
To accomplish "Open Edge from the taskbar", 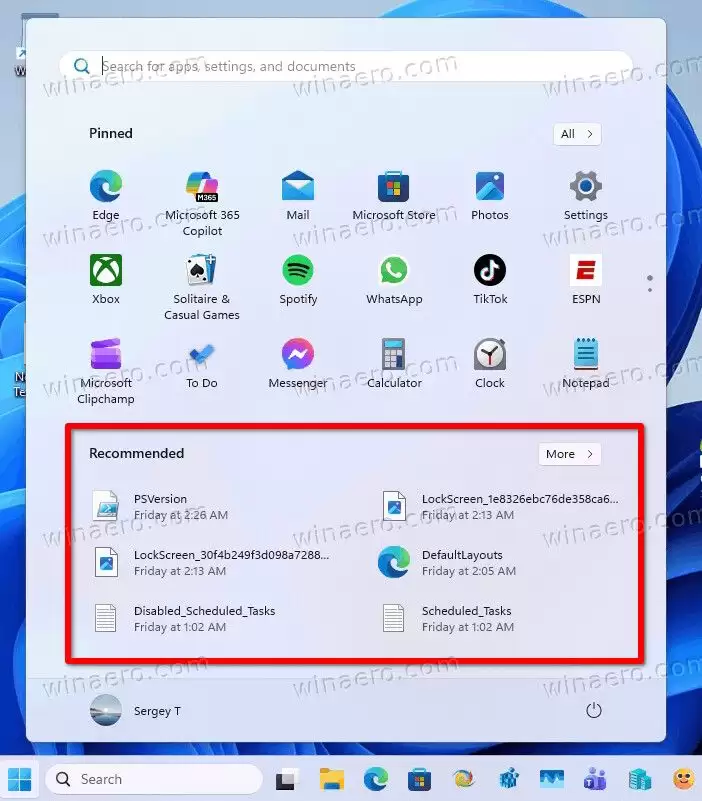I will 376,780.
